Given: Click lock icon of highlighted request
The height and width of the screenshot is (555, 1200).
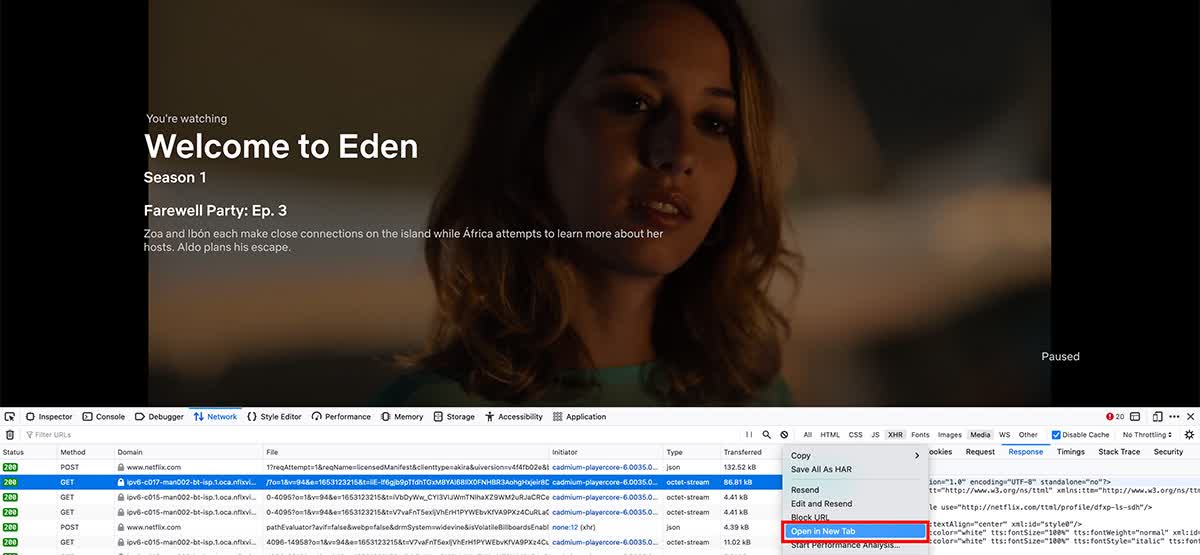Looking at the screenshot, I should (x=121, y=482).
